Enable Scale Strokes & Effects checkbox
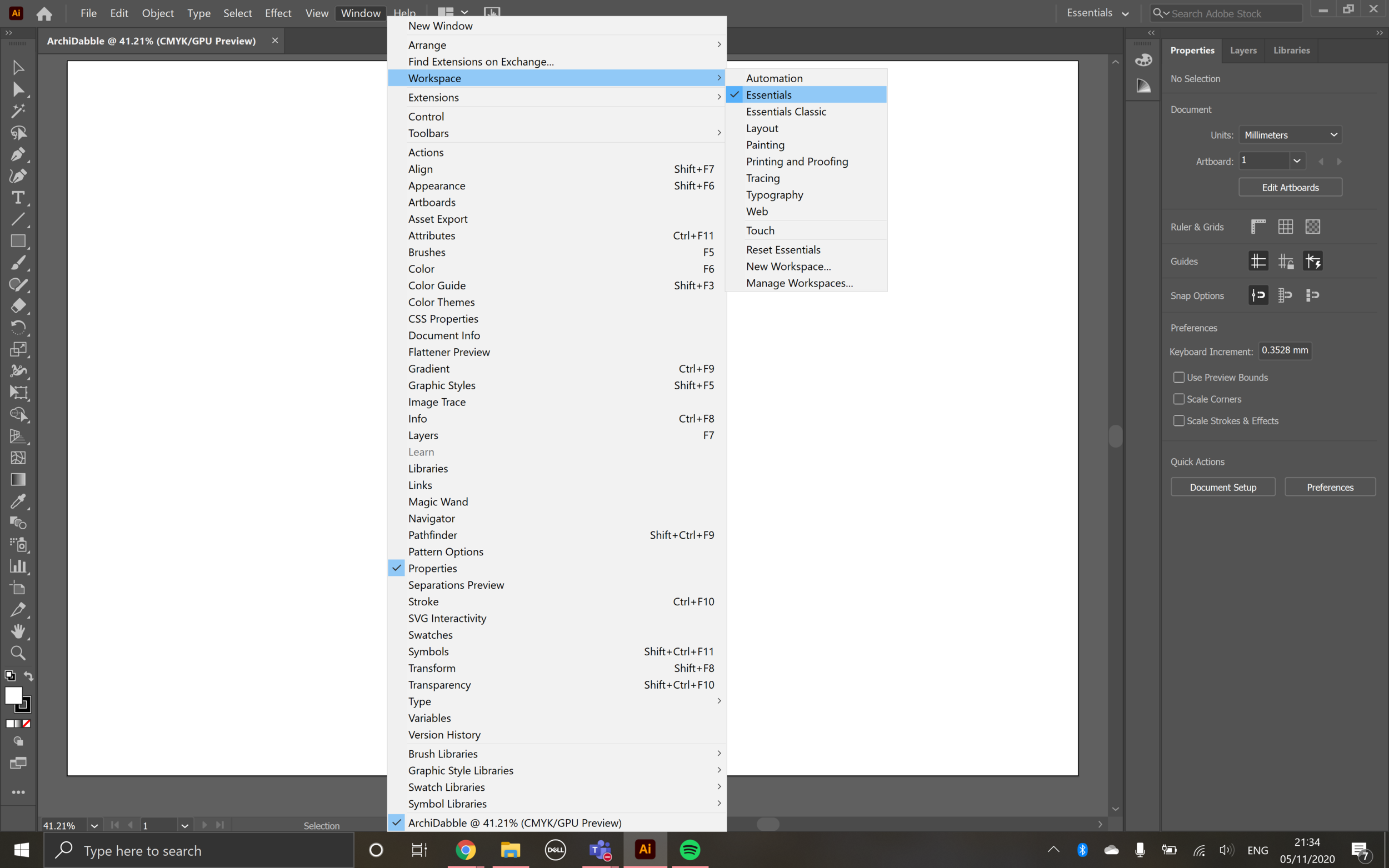1389x868 pixels. pos(1178,421)
